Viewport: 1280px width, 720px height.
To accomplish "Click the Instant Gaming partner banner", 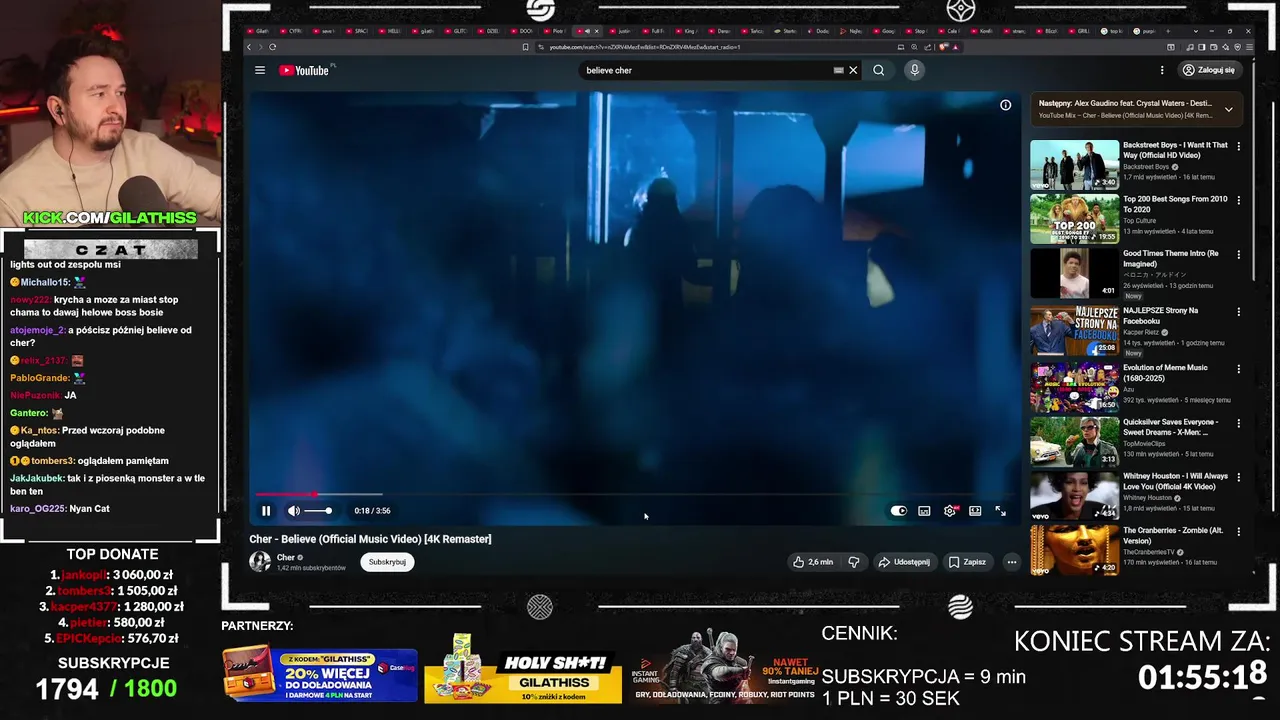I will pyautogui.click(x=723, y=668).
